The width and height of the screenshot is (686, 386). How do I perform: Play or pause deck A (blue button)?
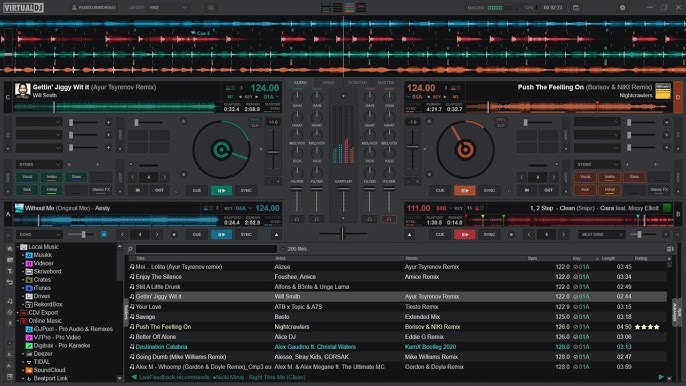221,235
